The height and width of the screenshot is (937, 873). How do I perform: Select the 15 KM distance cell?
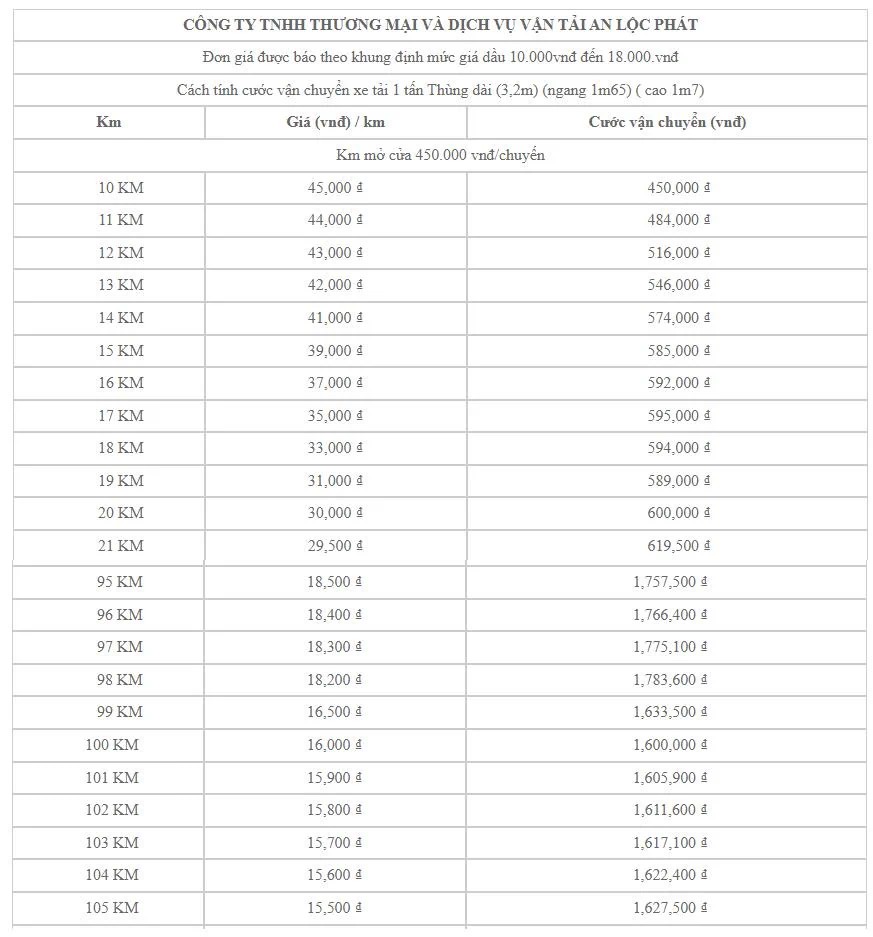(109, 351)
